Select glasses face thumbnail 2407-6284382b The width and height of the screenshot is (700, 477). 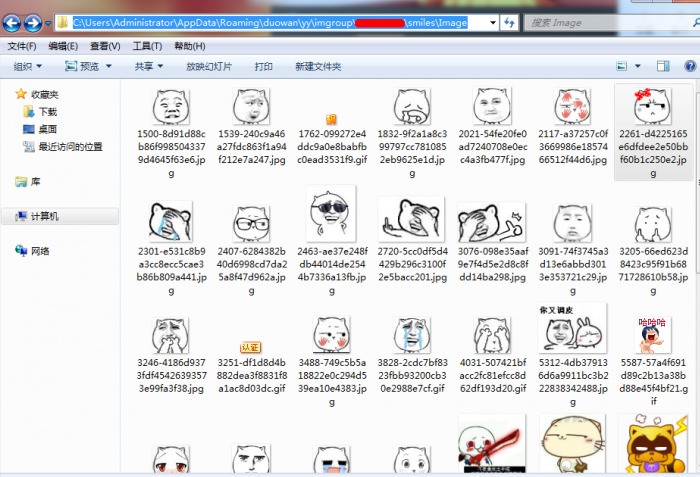(251, 224)
